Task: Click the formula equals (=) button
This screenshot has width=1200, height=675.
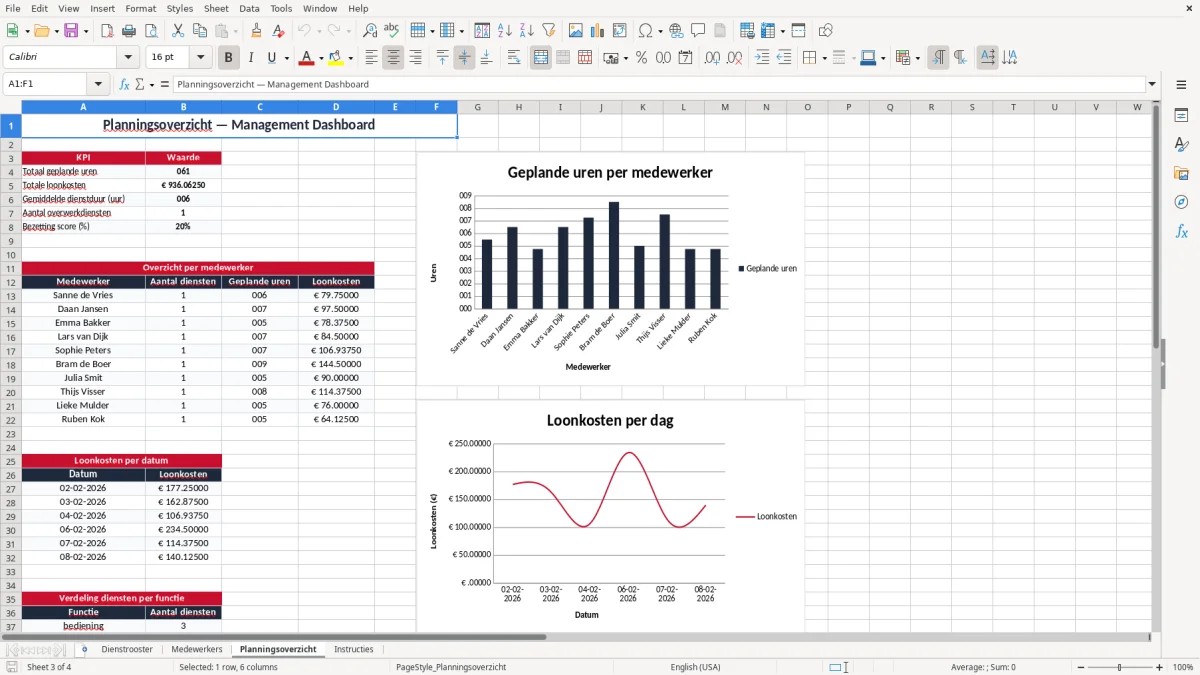Action: point(164,84)
